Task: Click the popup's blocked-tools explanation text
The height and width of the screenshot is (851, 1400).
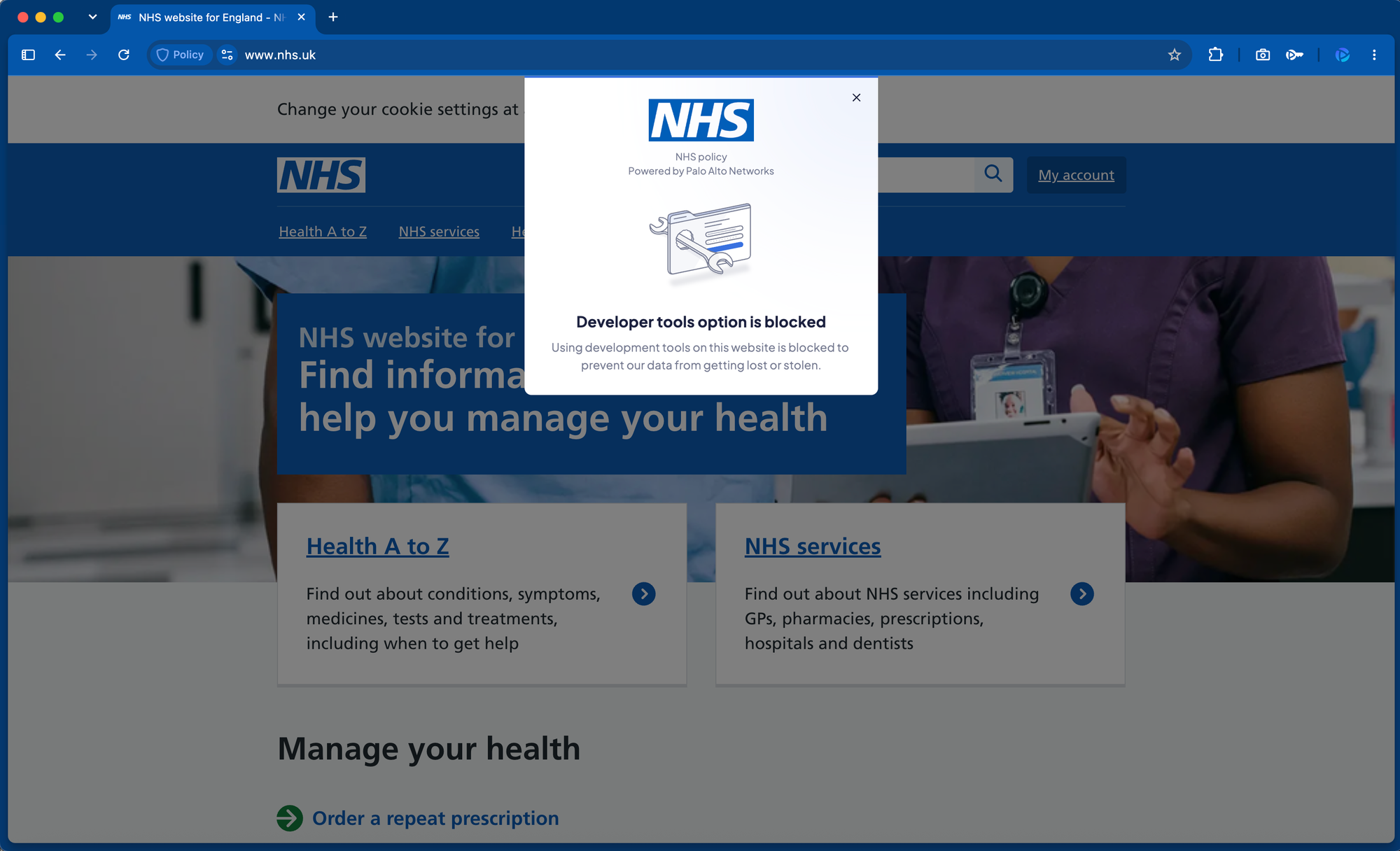Action: coord(700,356)
